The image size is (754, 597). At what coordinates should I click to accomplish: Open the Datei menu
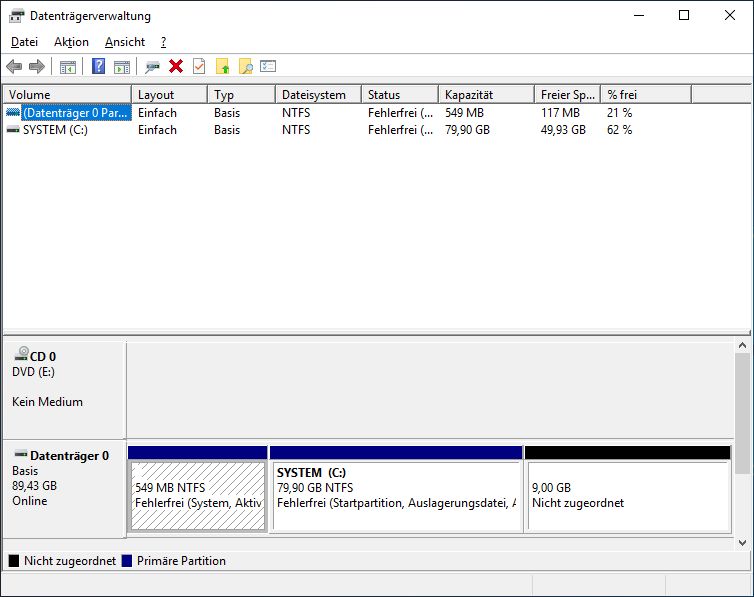(24, 42)
